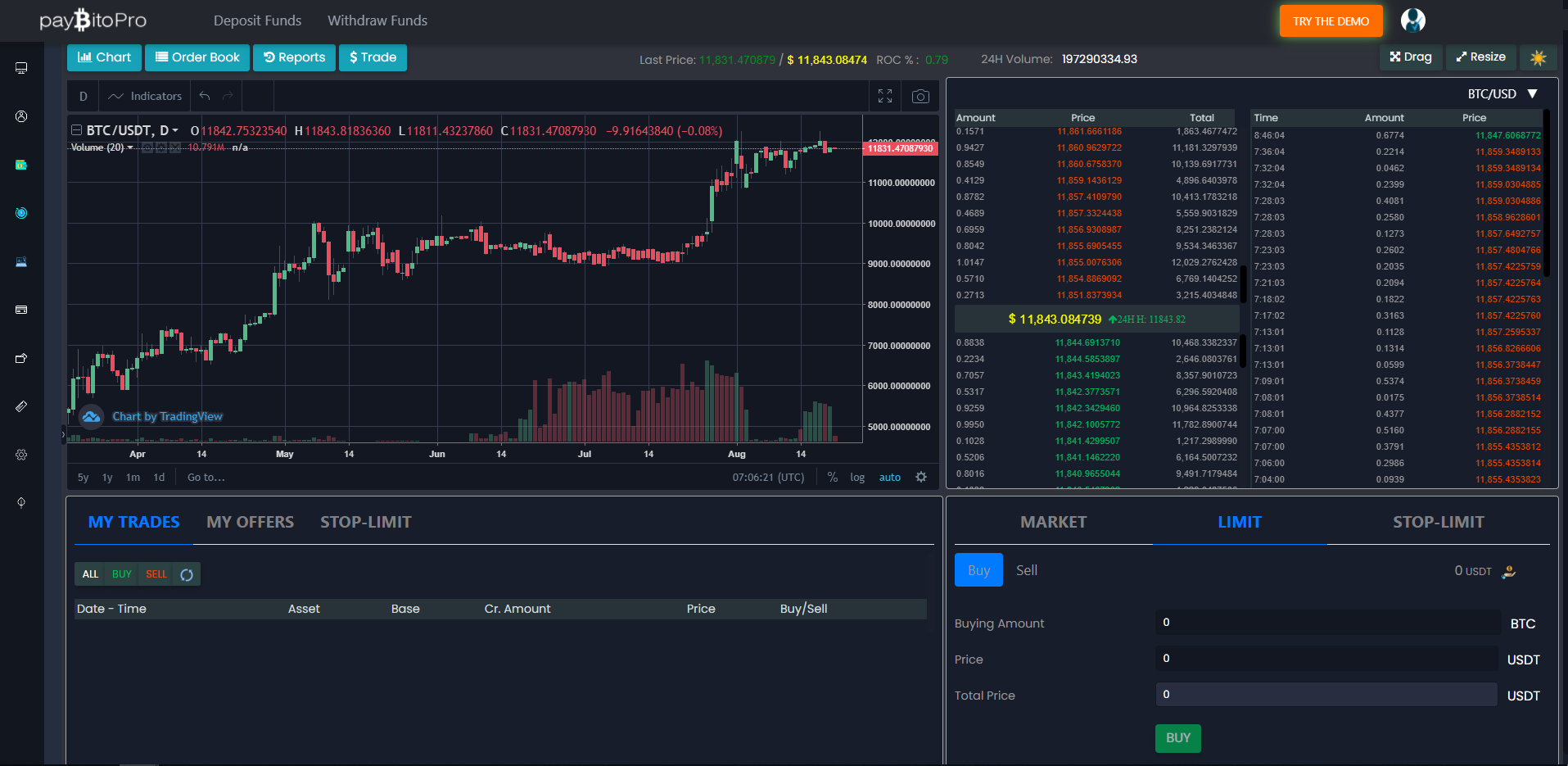Screen dimensions: 1568x766
Task: Open fullscreen mode for the chart
Action: click(x=885, y=97)
